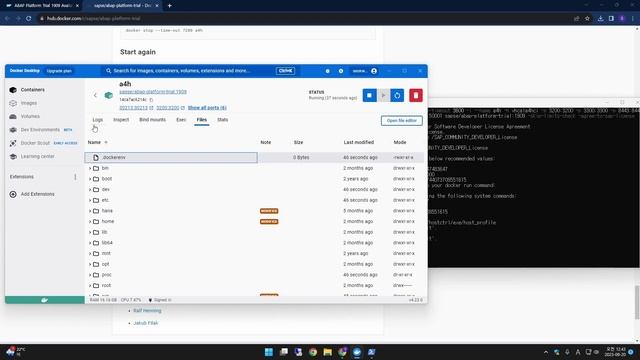Open Chrome downloads icon

(600, 18)
